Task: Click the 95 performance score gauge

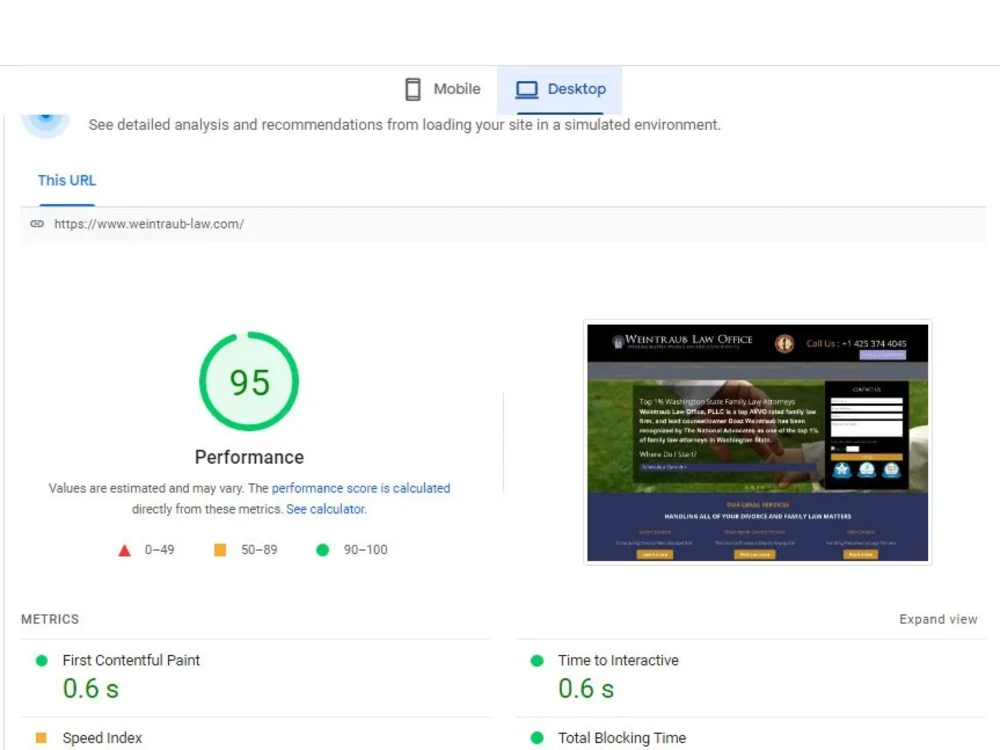Action: point(249,381)
